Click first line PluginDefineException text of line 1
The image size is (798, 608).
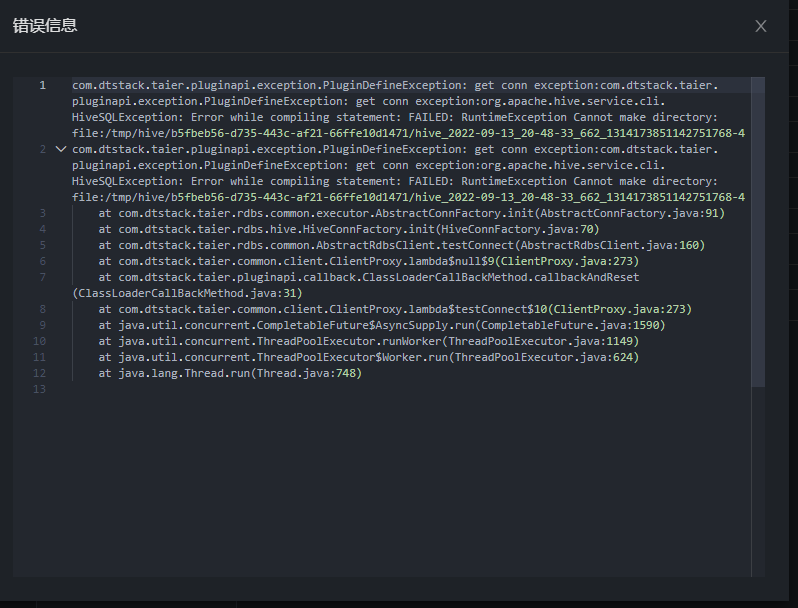395,85
